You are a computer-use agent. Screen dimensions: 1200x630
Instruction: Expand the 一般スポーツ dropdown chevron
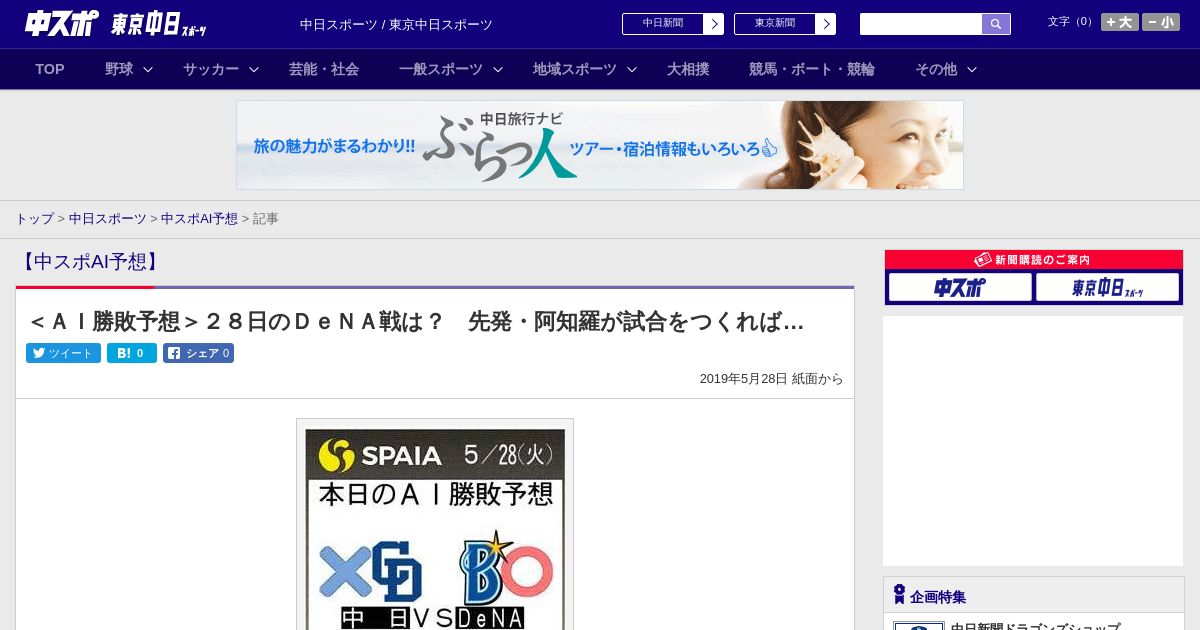[x=498, y=69]
